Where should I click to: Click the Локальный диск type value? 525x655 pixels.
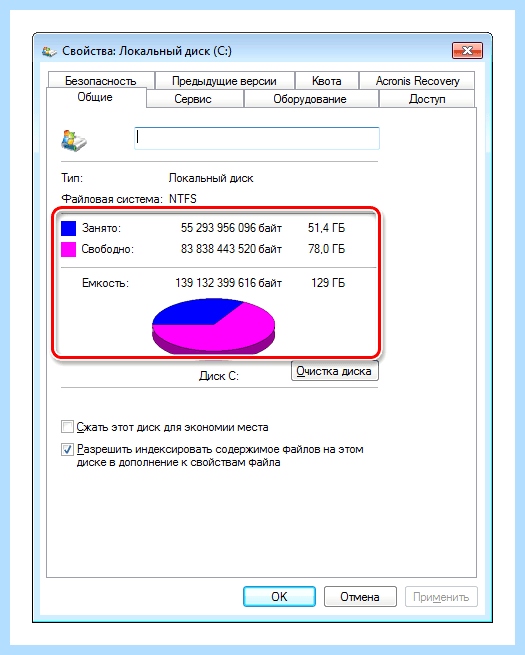[x=211, y=178]
